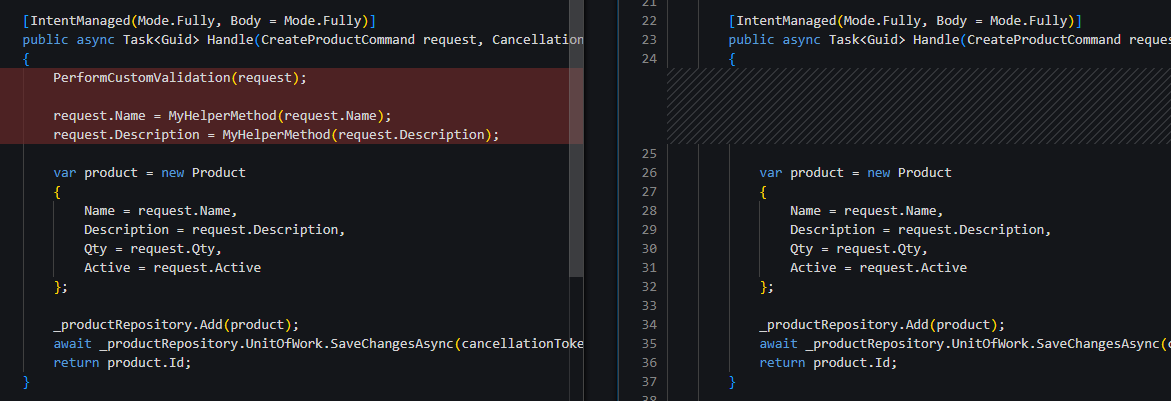Click the IntentManaged attribute in left pane
The height and width of the screenshot is (401, 1171).
(x=199, y=21)
